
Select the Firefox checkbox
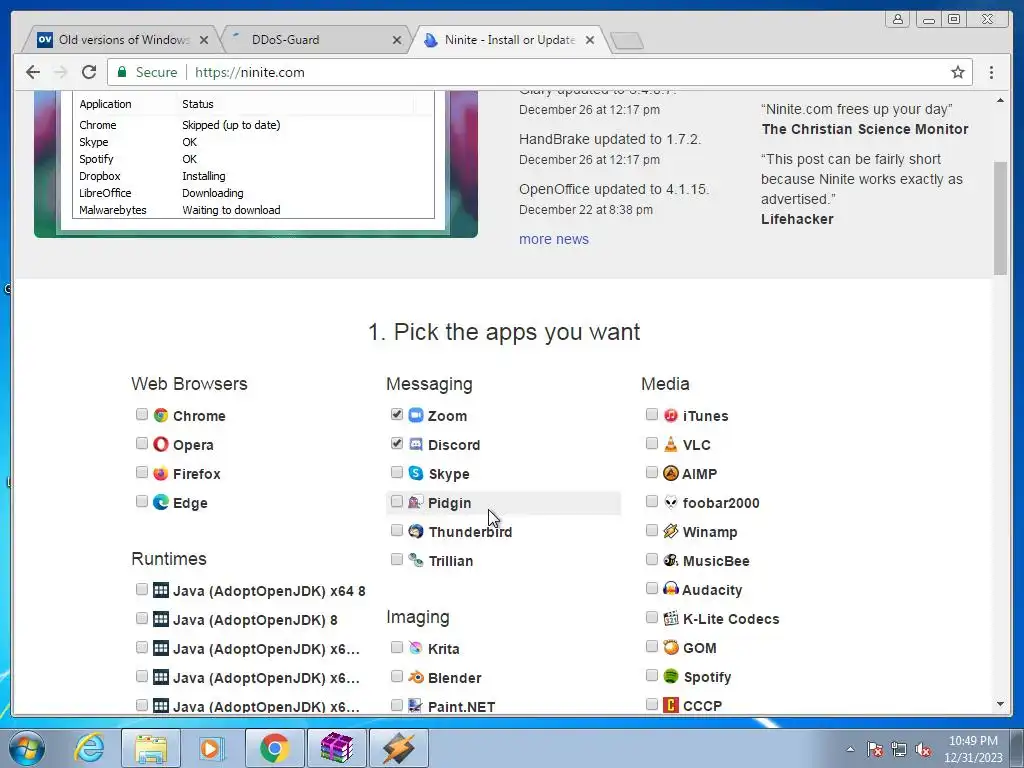coord(142,472)
